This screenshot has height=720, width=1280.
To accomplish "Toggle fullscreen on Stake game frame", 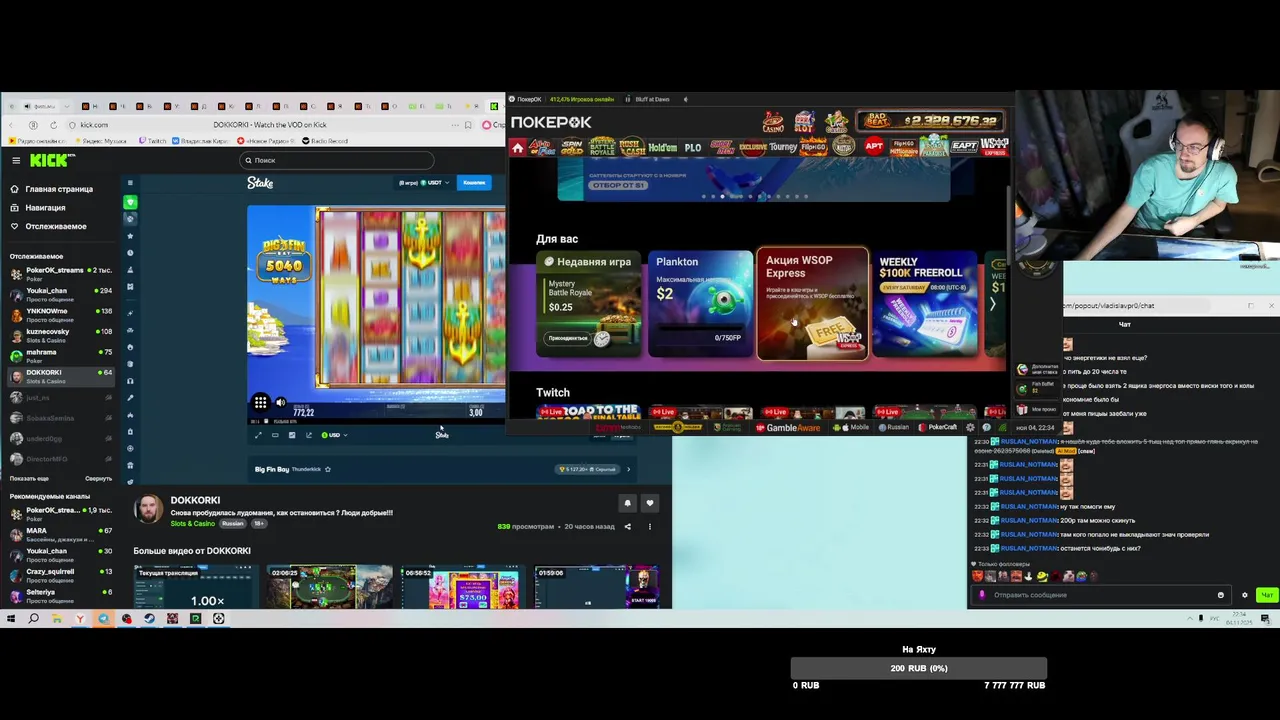I will pos(258,435).
